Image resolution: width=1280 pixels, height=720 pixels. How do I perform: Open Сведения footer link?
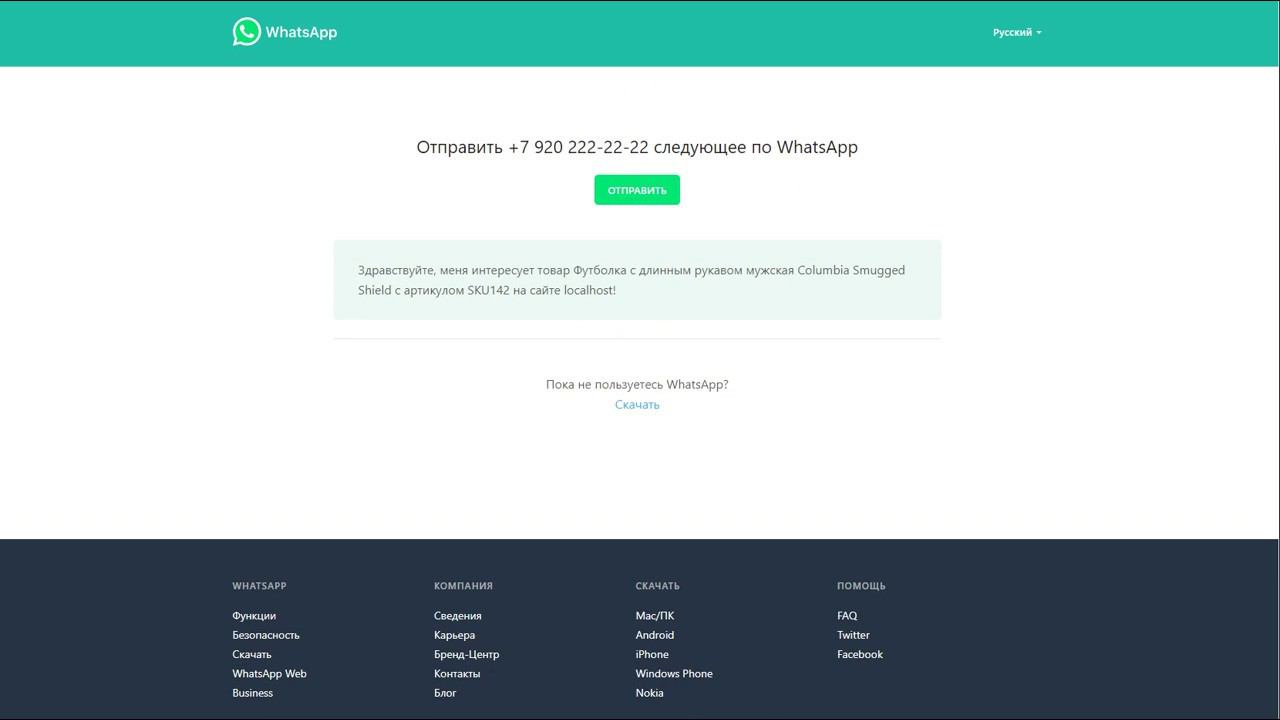(458, 616)
